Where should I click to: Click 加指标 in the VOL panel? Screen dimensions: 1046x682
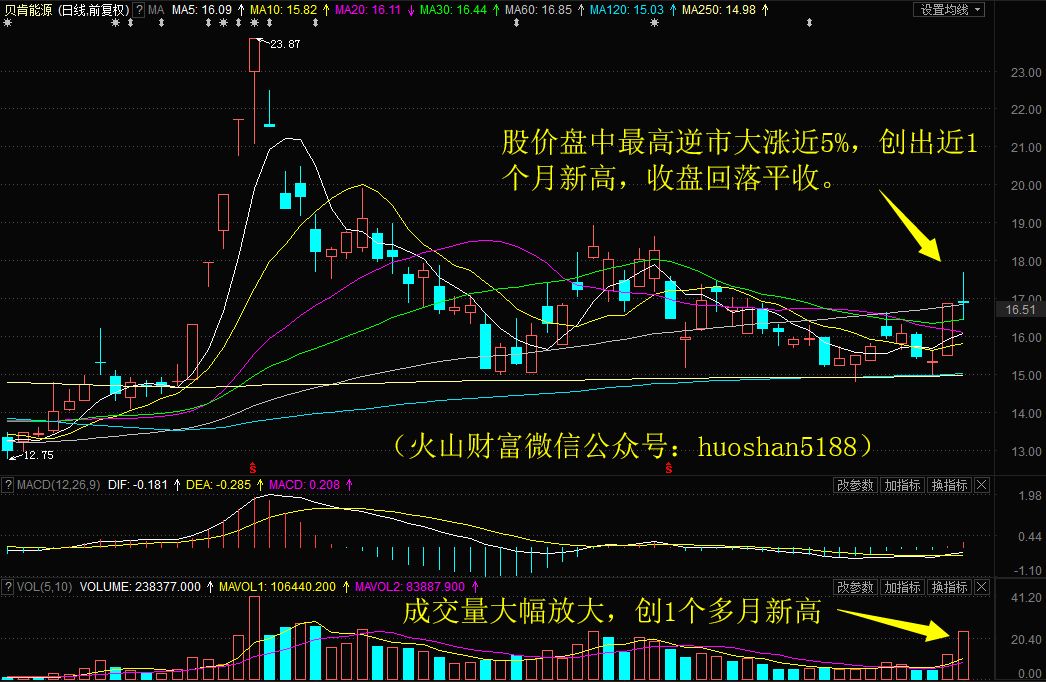[x=903, y=587]
